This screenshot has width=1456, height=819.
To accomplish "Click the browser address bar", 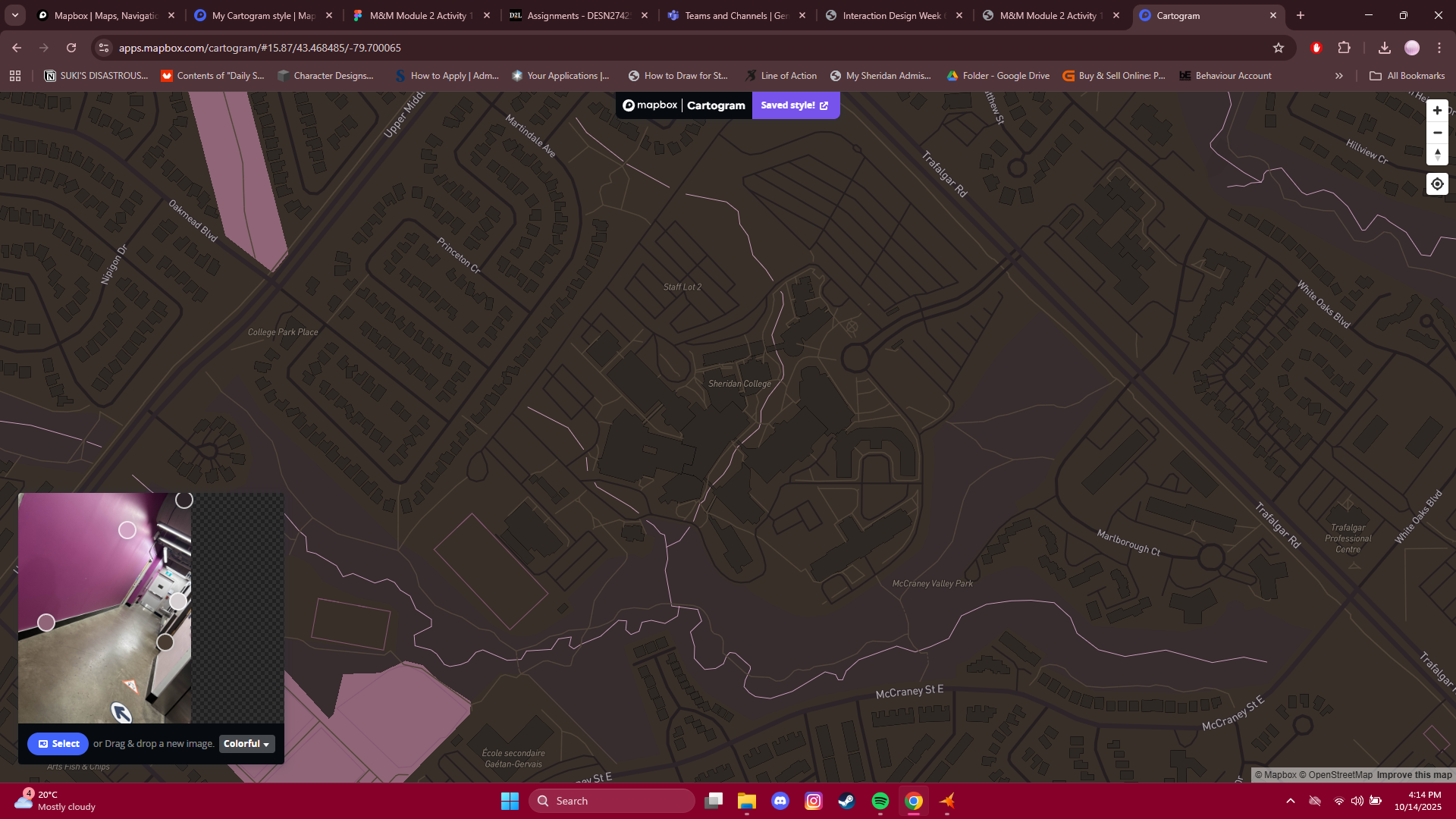I will [x=607, y=48].
